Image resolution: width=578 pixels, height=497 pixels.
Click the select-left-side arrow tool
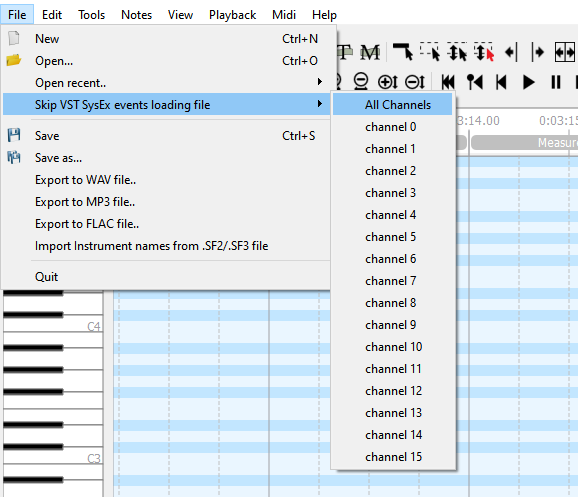511,52
